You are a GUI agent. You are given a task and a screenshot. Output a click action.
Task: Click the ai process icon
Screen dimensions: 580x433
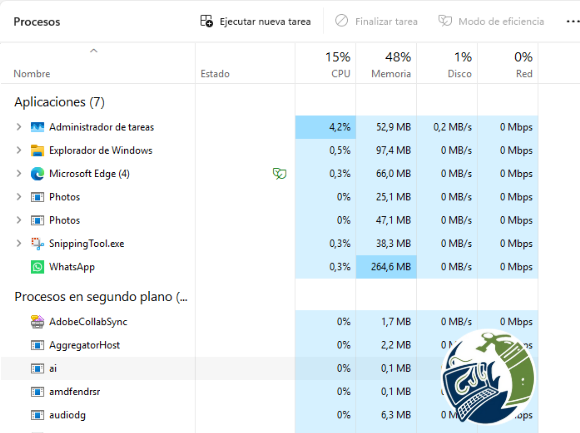37,369
